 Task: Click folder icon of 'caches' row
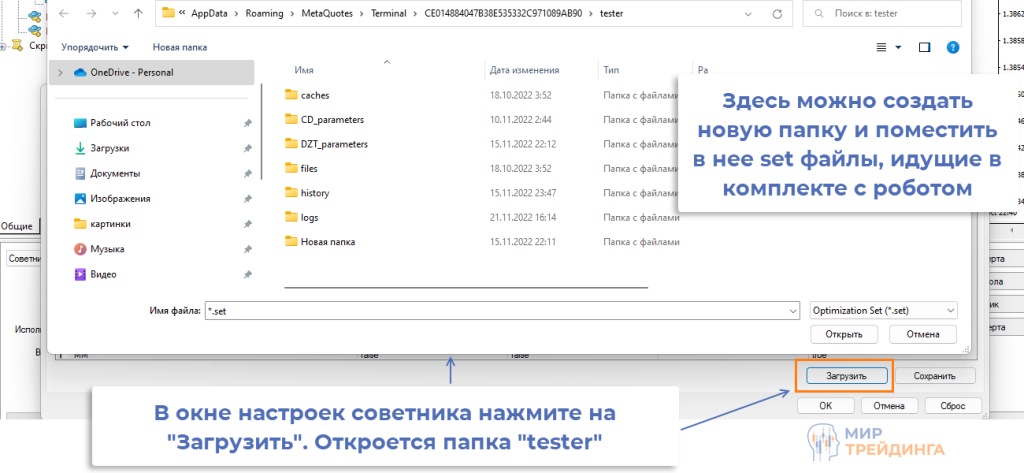point(291,95)
